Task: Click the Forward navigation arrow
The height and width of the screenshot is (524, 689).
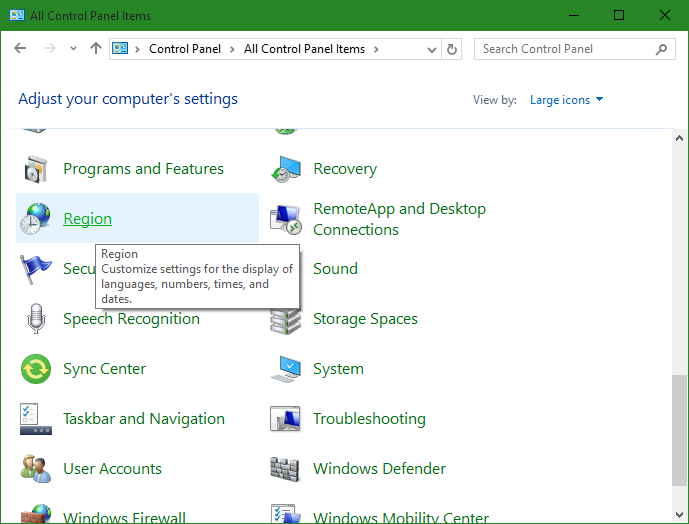Action: (50, 48)
